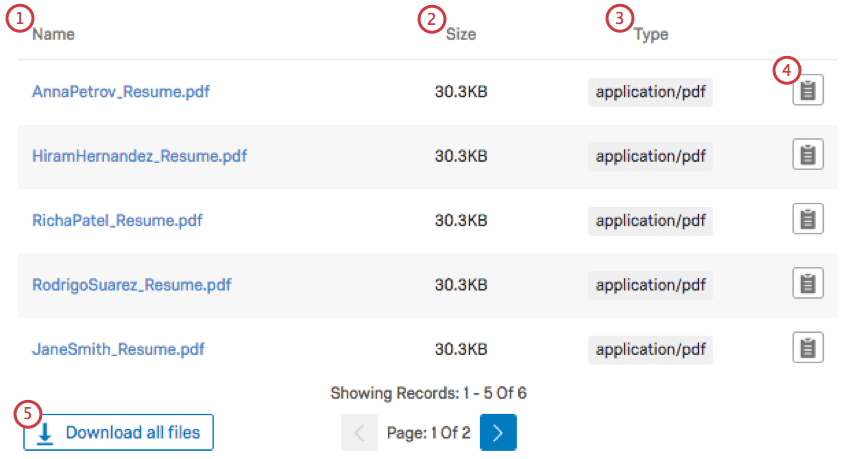This screenshot has width=850, height=459.
Task: Open RichaPatel_Resume.pdf file link
Action: coord(117,220)
